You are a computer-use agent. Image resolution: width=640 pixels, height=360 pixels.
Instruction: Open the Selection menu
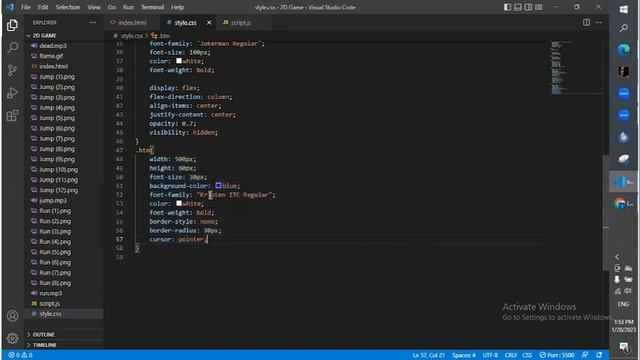(68, 7)
